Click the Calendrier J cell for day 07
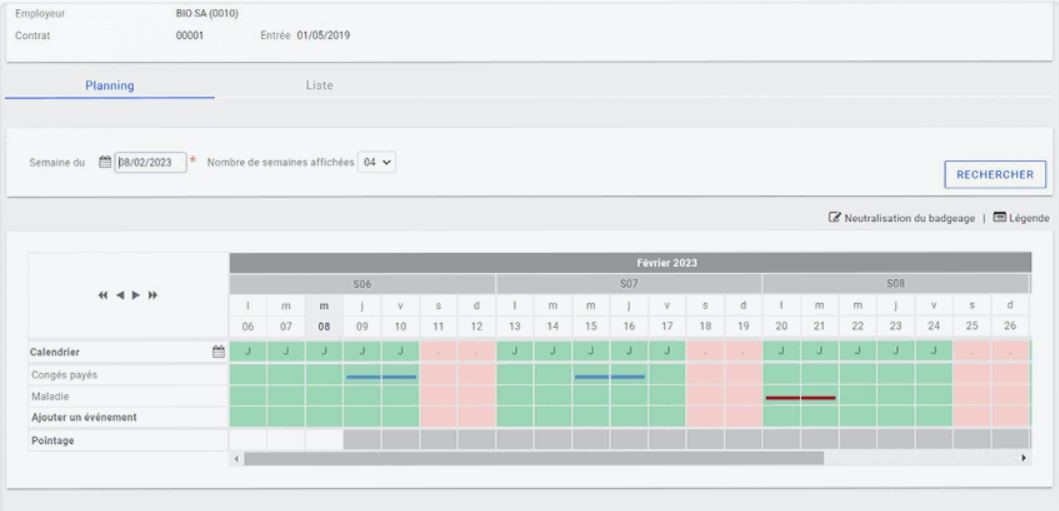Image resolution: width=1059 pixels, height=511 pixels. (x=286, y=352)
